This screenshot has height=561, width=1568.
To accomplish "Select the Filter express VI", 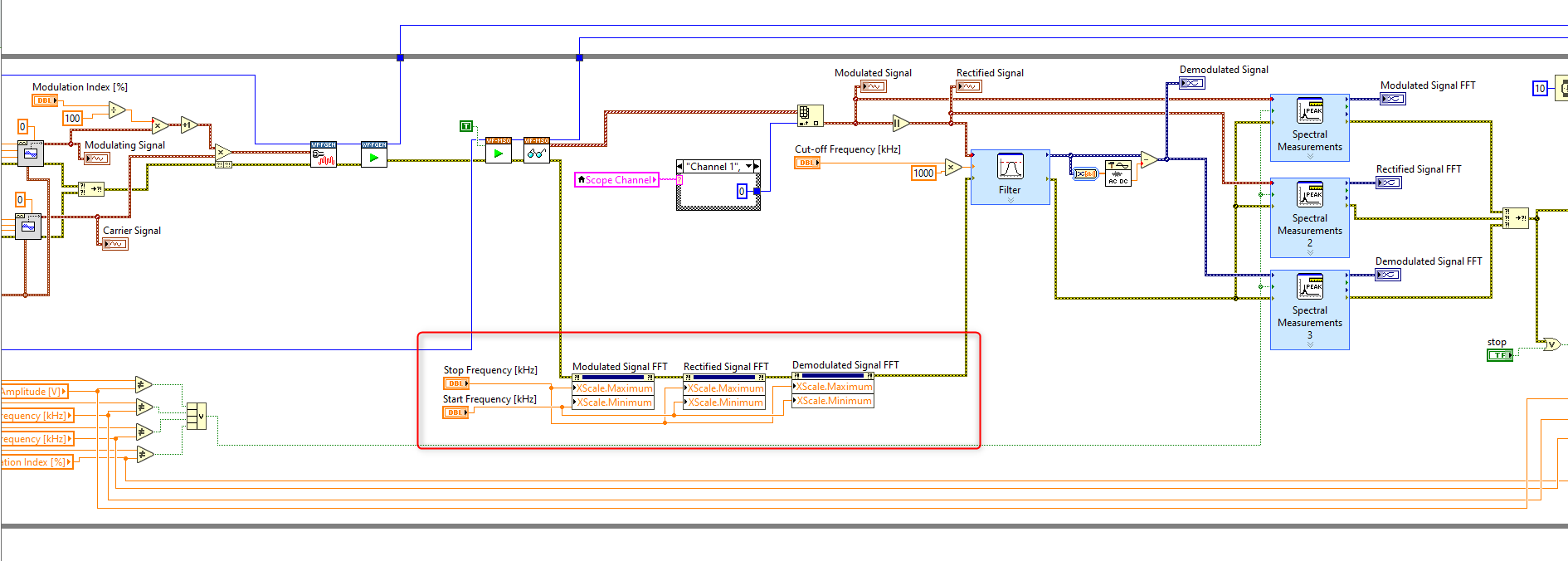I will (1010, 177).
